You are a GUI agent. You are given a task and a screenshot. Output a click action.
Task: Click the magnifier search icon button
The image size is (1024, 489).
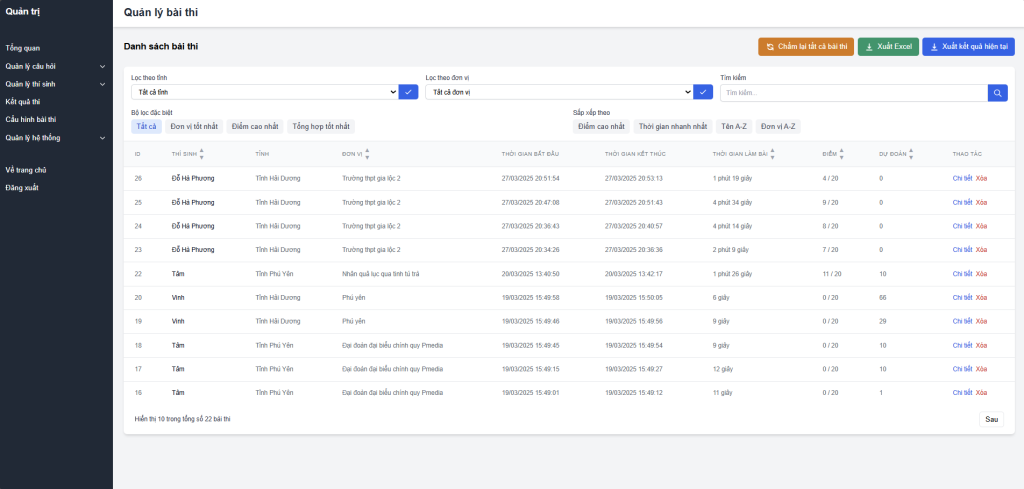997,92
